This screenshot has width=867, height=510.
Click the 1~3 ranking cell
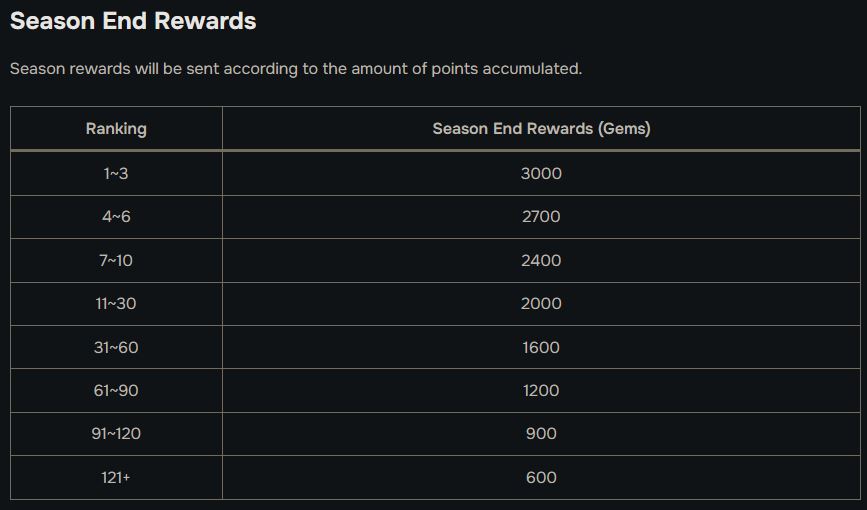pos(116,174)
